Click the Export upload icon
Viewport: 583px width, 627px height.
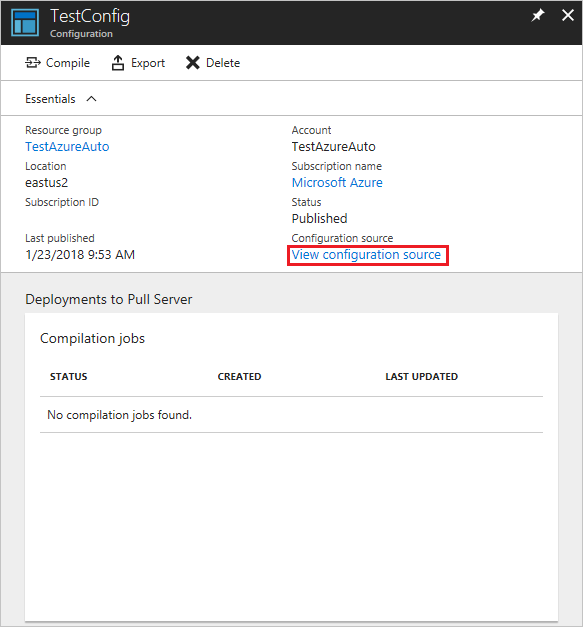[x=118, y=63]
